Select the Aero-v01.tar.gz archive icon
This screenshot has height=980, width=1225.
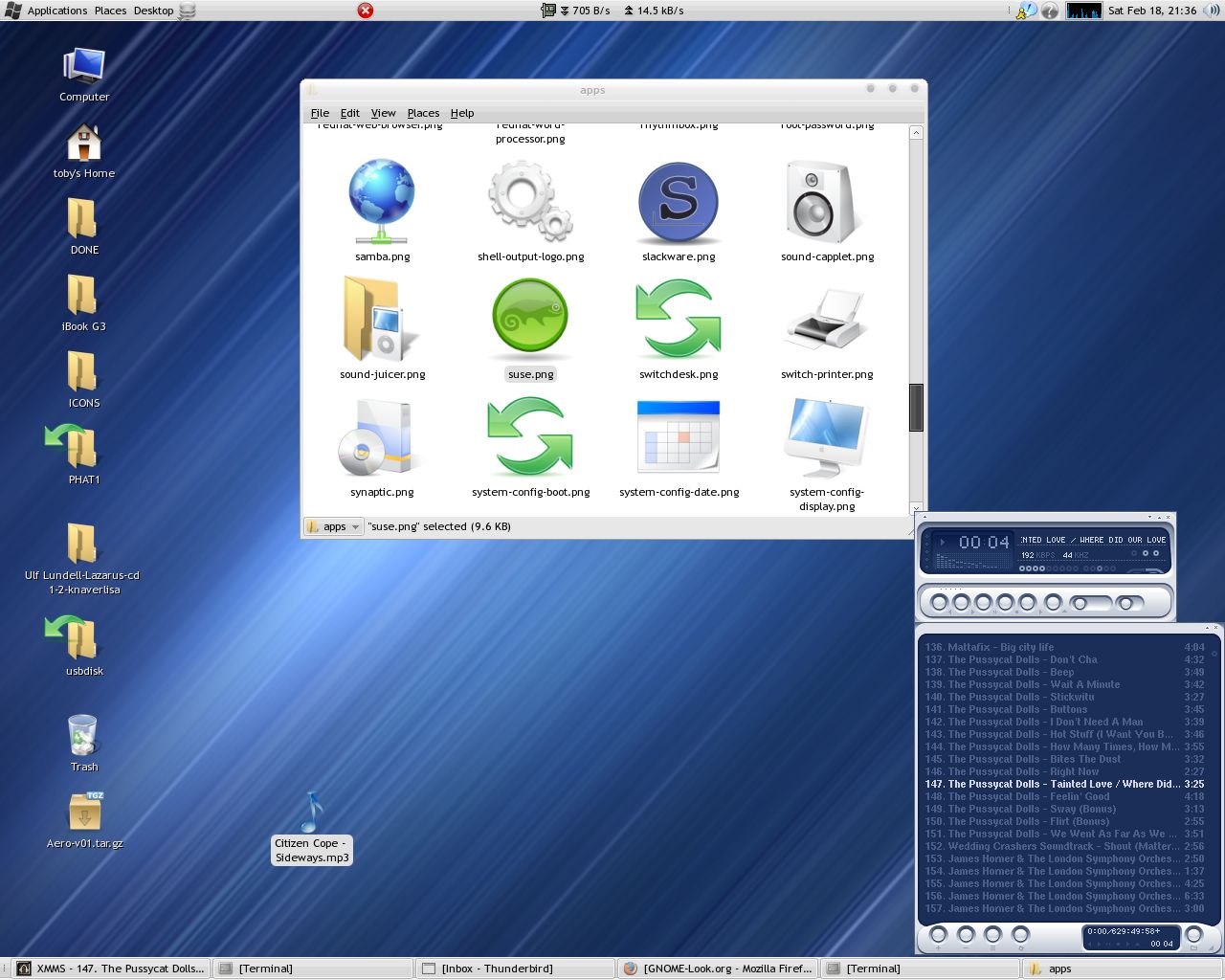(x=84, y=813)
